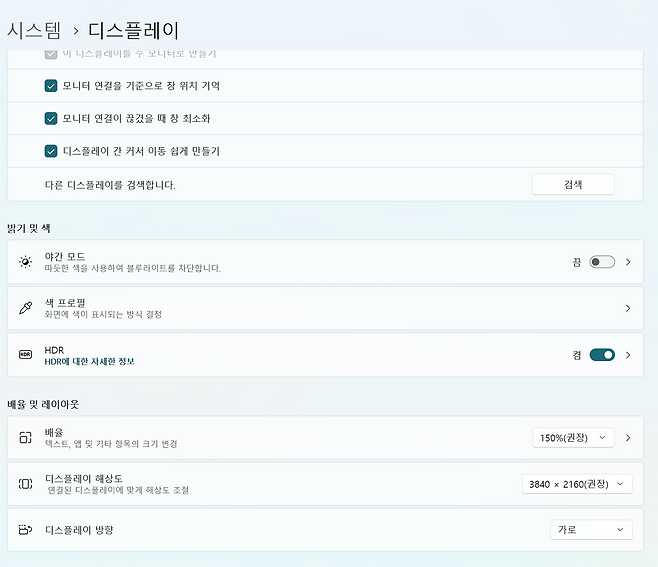Open the Color Profile (색 프로필) chevron
The image size is (658, 567).
point(628,308)
